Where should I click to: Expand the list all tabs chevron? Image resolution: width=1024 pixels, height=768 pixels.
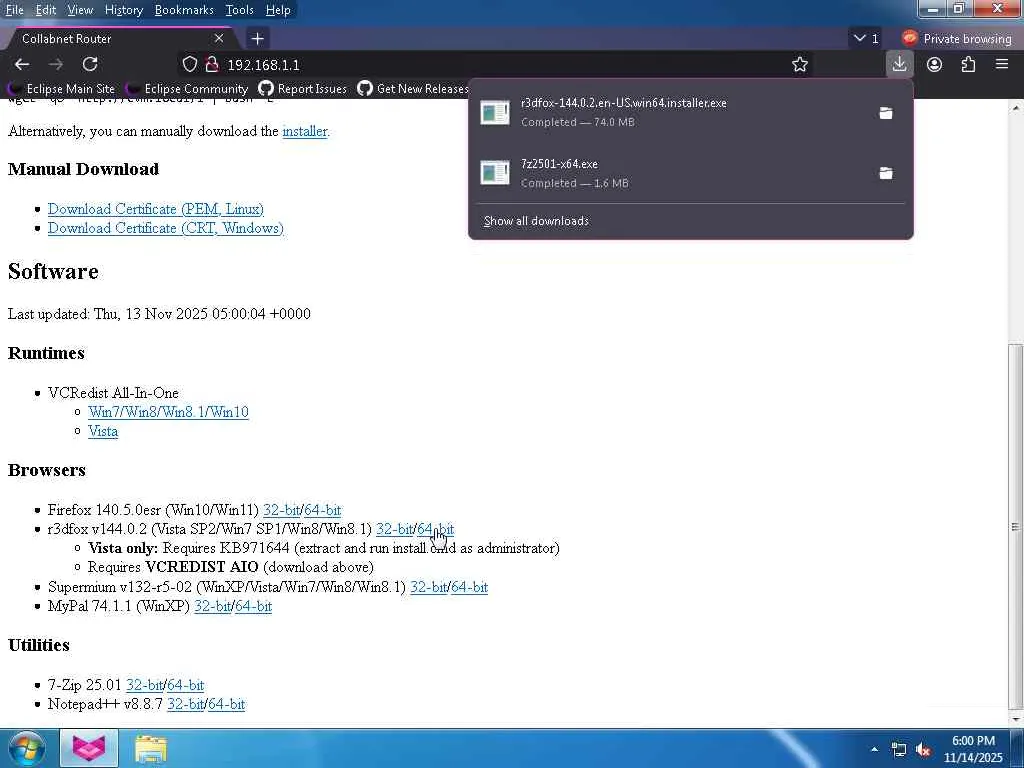click(x=866, y=39)
